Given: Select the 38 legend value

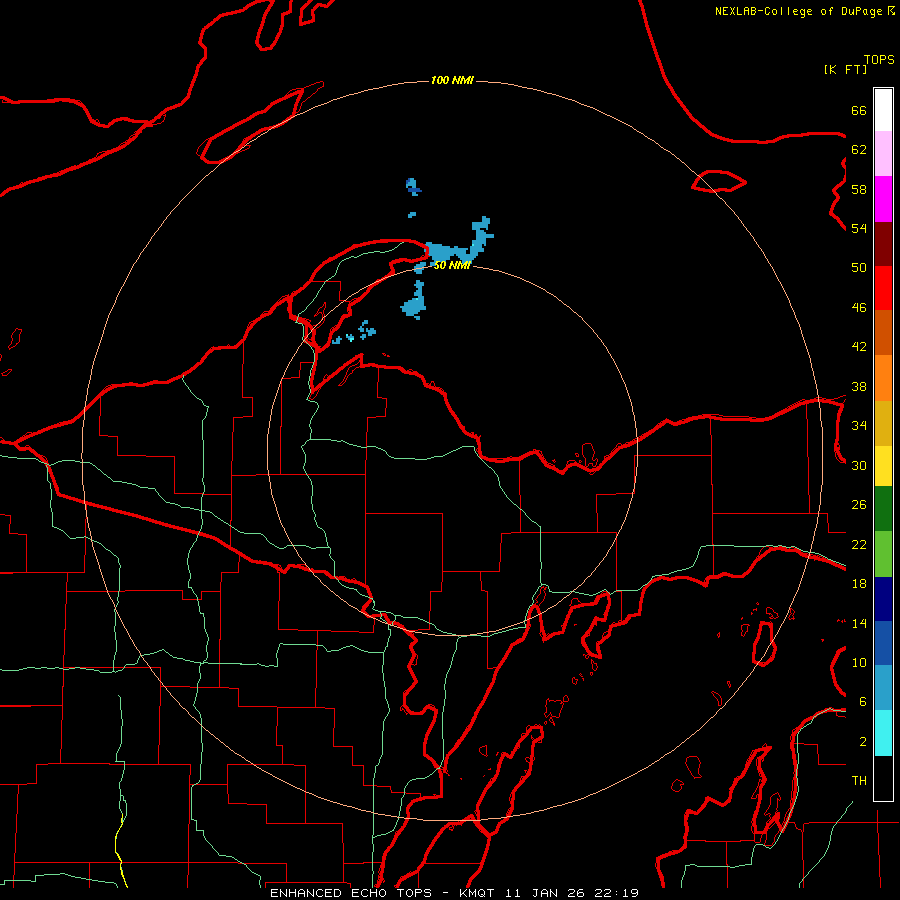Looking at the screenshot, I should tap(859, 386).
